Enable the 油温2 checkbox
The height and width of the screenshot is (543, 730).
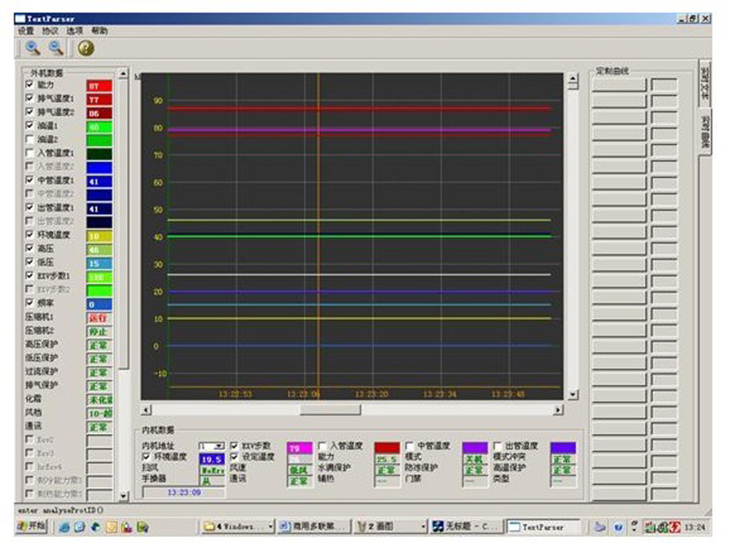pyautogui.click(x=29, y=140)
